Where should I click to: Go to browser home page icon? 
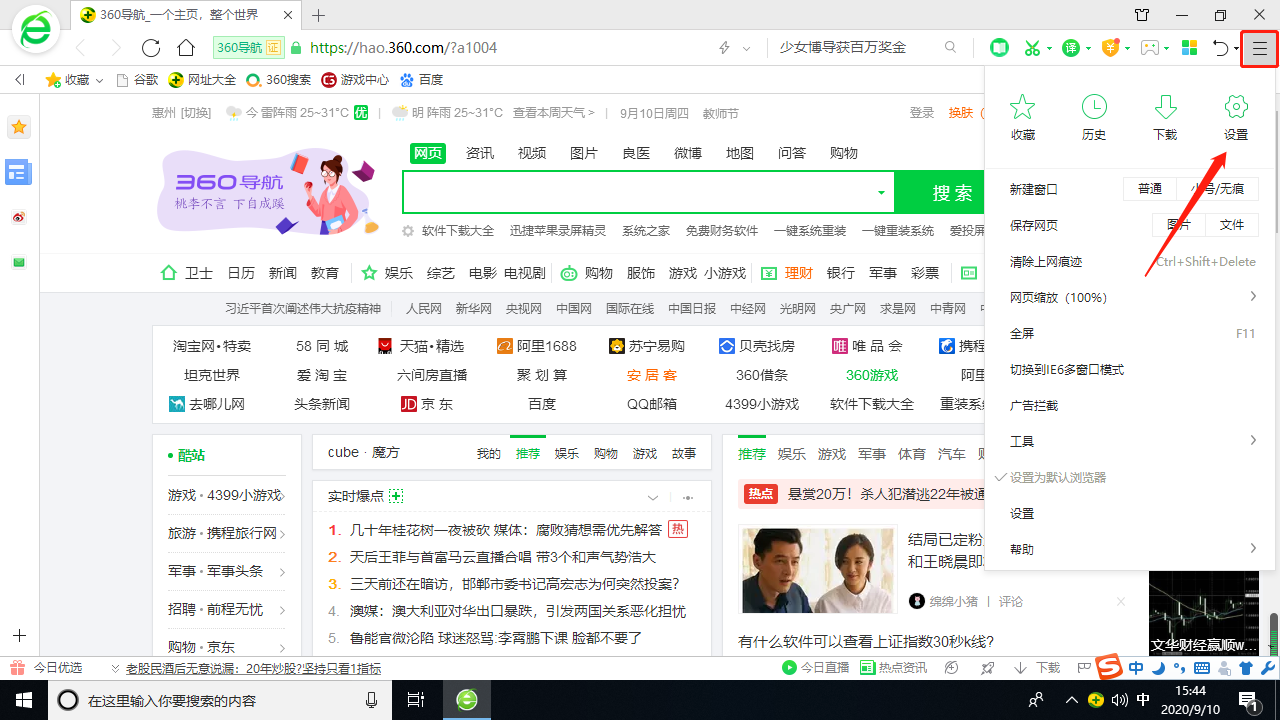click(x=185, y=48)
